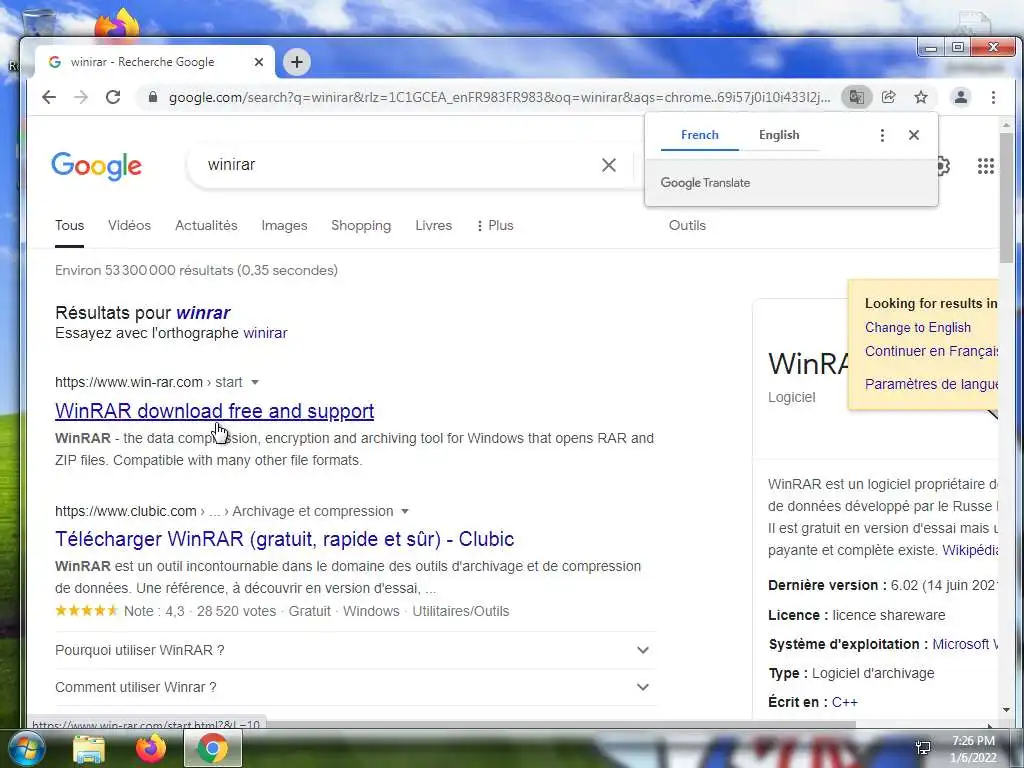Screen dimensions: 1024x768
Task: Expand dropdown arrow beside clubic.com breadcrumb
Action: click(405, 511)
